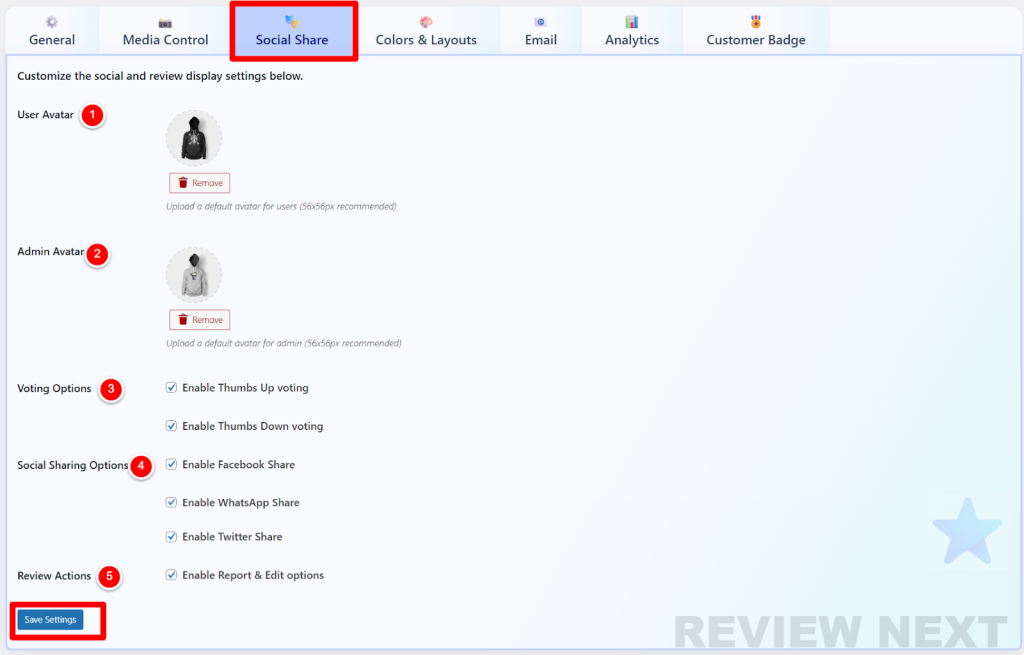Toggle Enable Facebook Share checkbox
Image resolution: width=1024 pixels, height=655 pixels.
pos(171,465)
